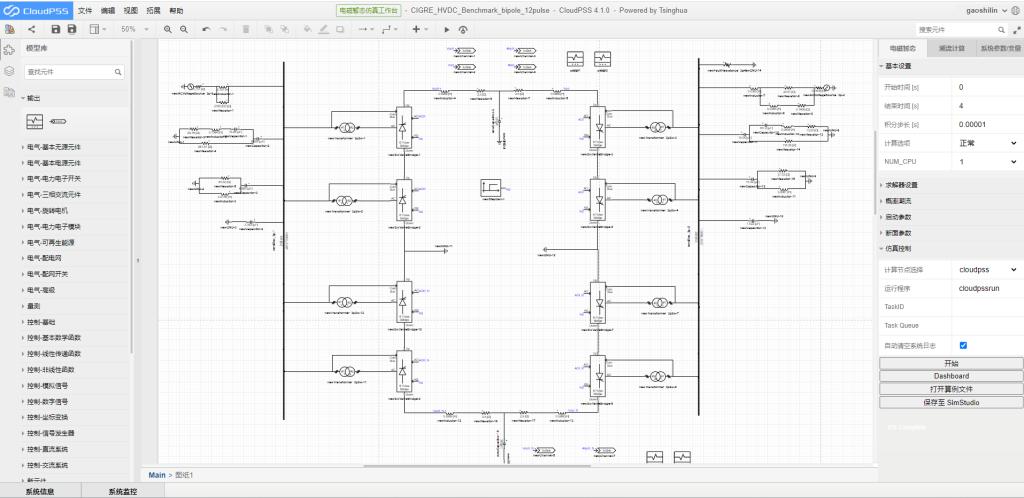The height and width of the screenshot is (498, 1024).
Task: Open the NUM_CPU dropdown
Action: (x=987, y=161)
